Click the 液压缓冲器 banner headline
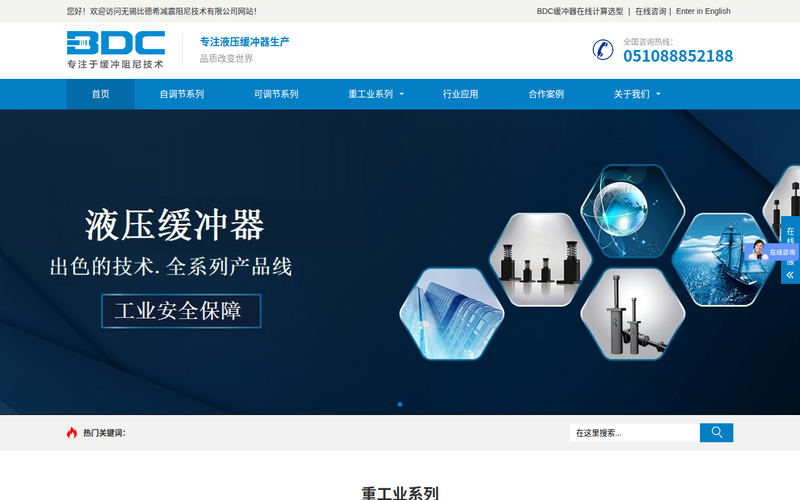 174,224
